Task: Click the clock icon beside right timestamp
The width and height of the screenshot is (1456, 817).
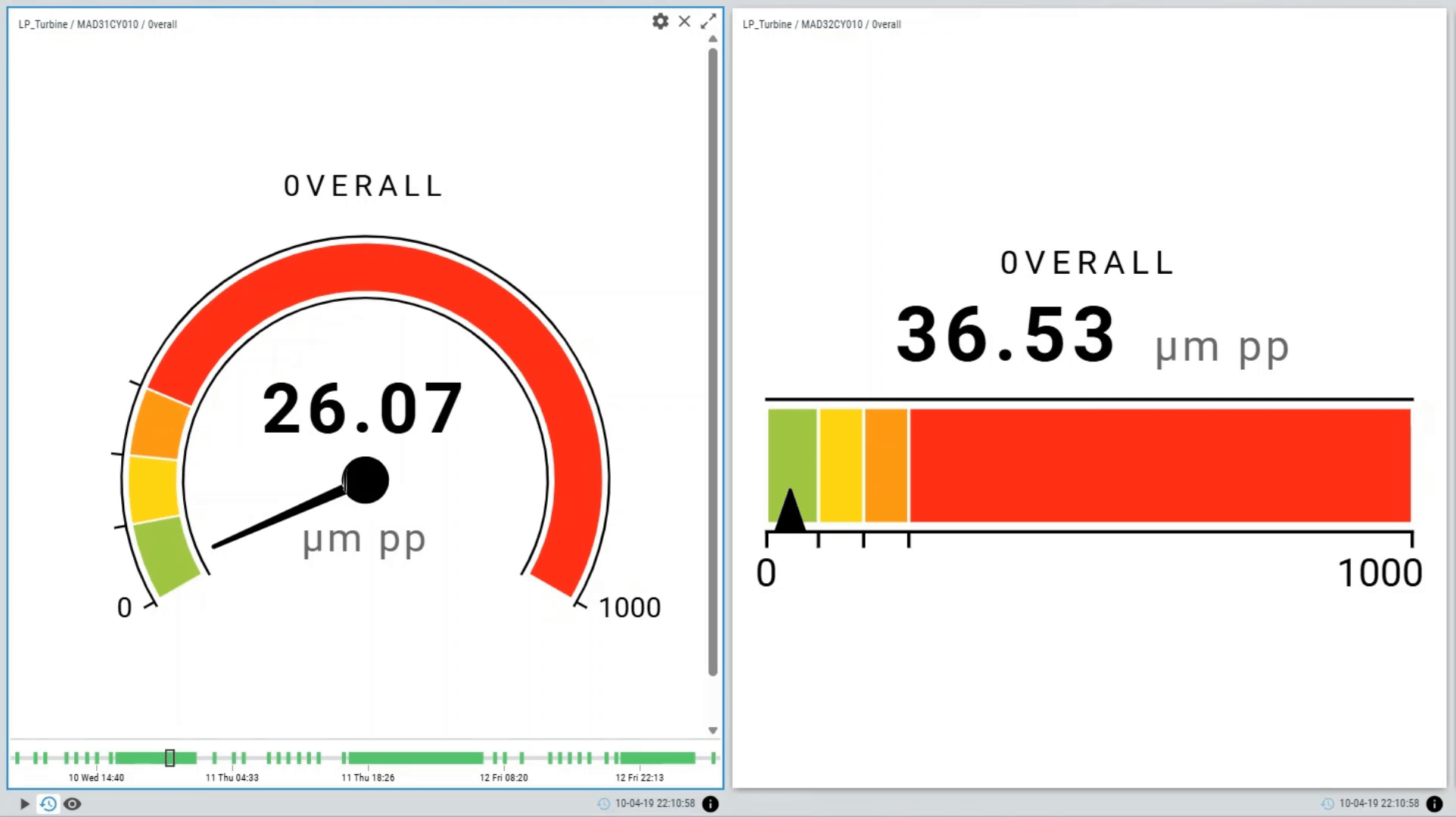Action: tap(1327, 803)
